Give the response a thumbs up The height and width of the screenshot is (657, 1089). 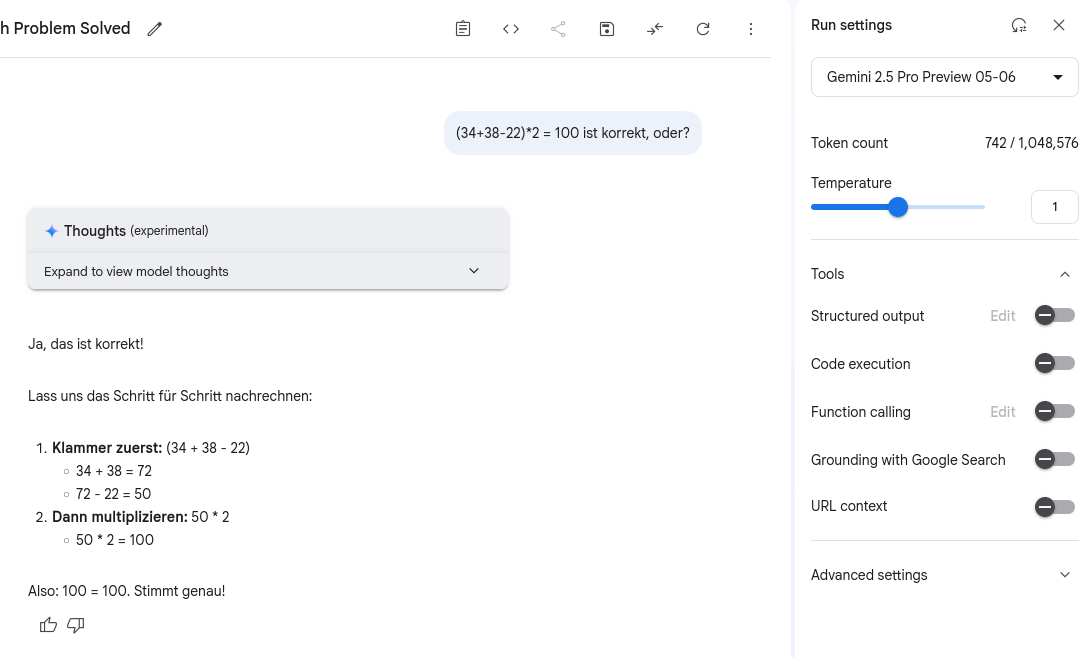pyautogui.click(x=48, y=625)
